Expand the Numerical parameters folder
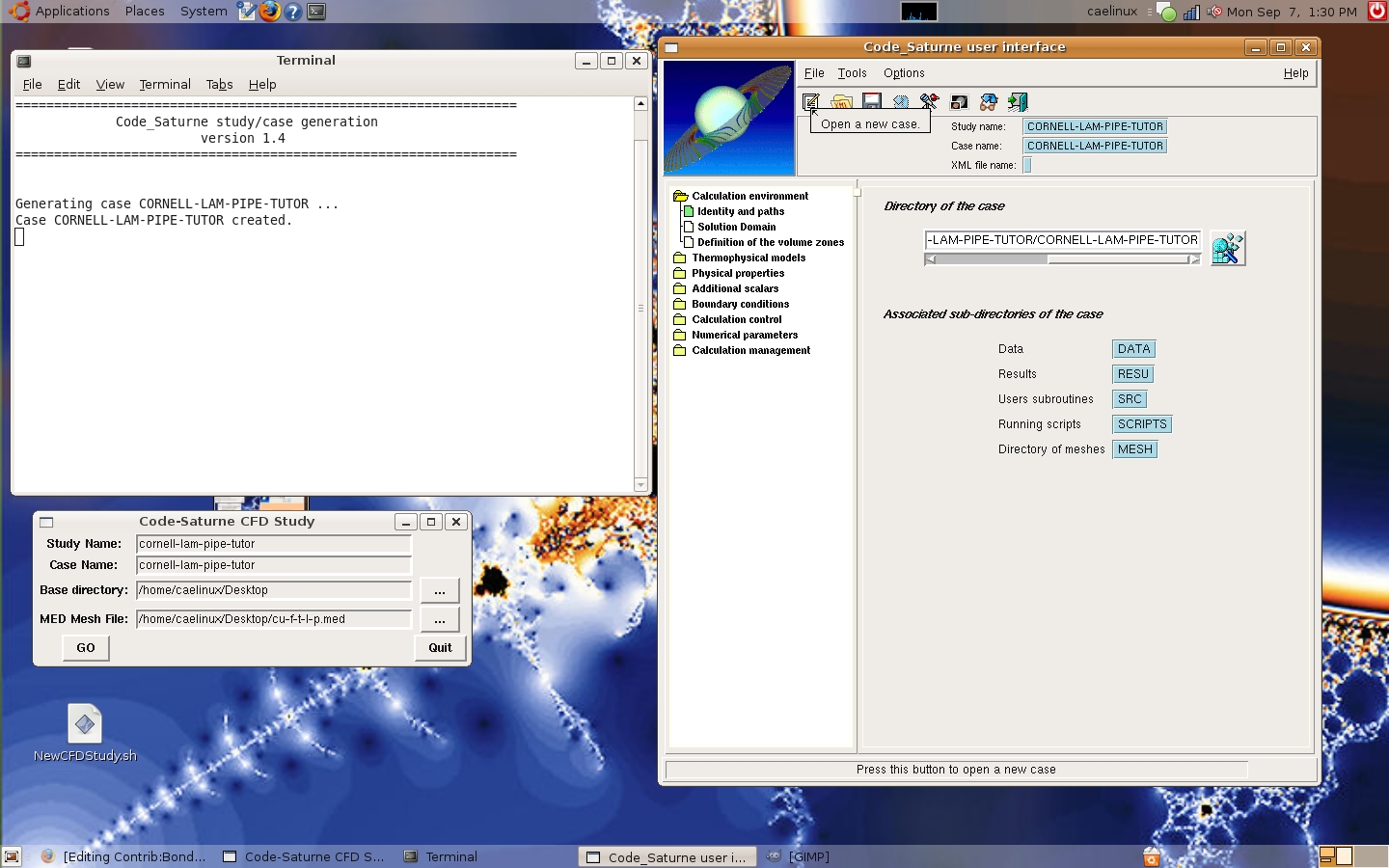Viewport: 1389px width, 868px height. pos(680,335)
